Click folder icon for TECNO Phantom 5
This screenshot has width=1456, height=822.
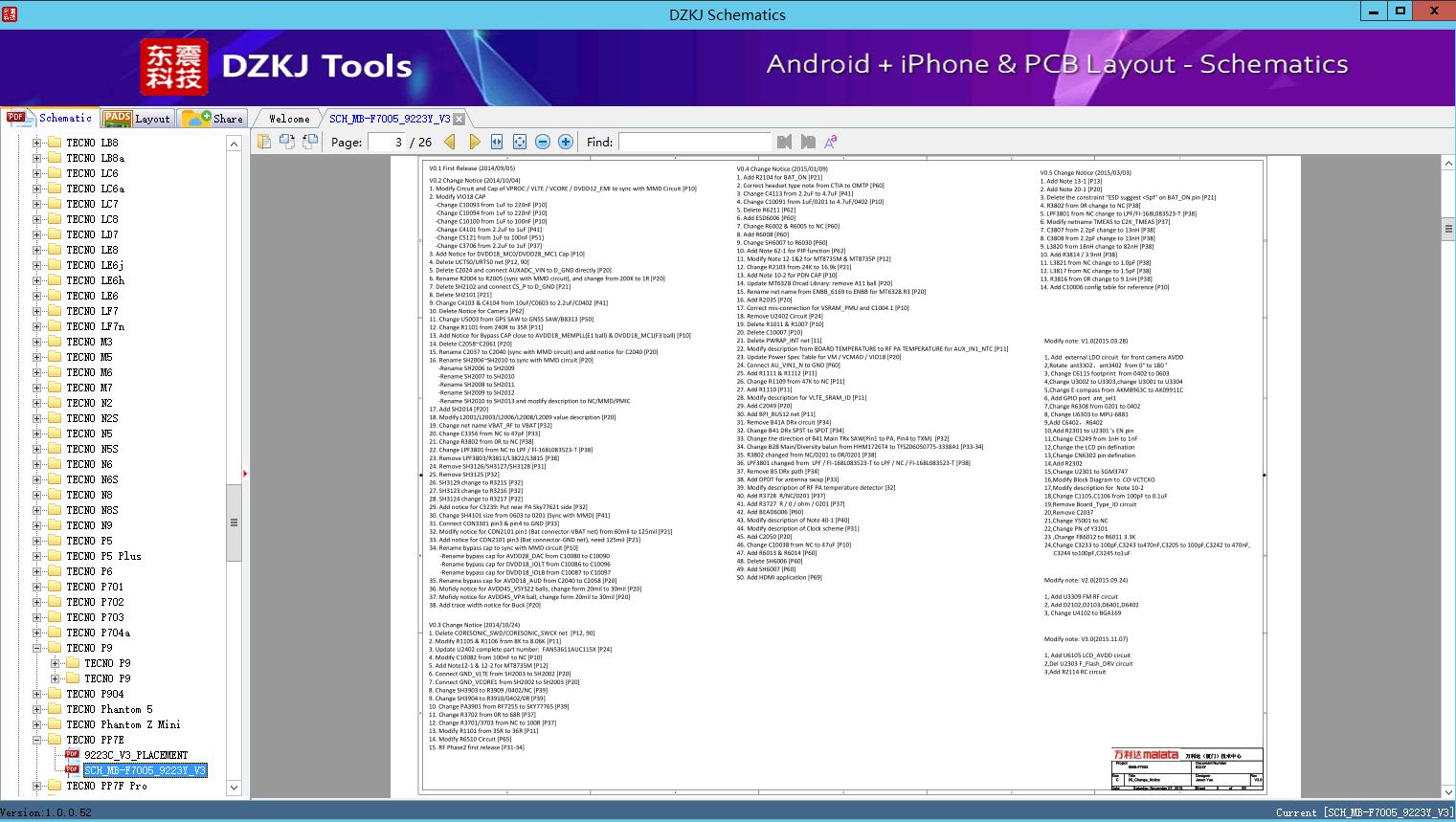[x=55, y=709]
